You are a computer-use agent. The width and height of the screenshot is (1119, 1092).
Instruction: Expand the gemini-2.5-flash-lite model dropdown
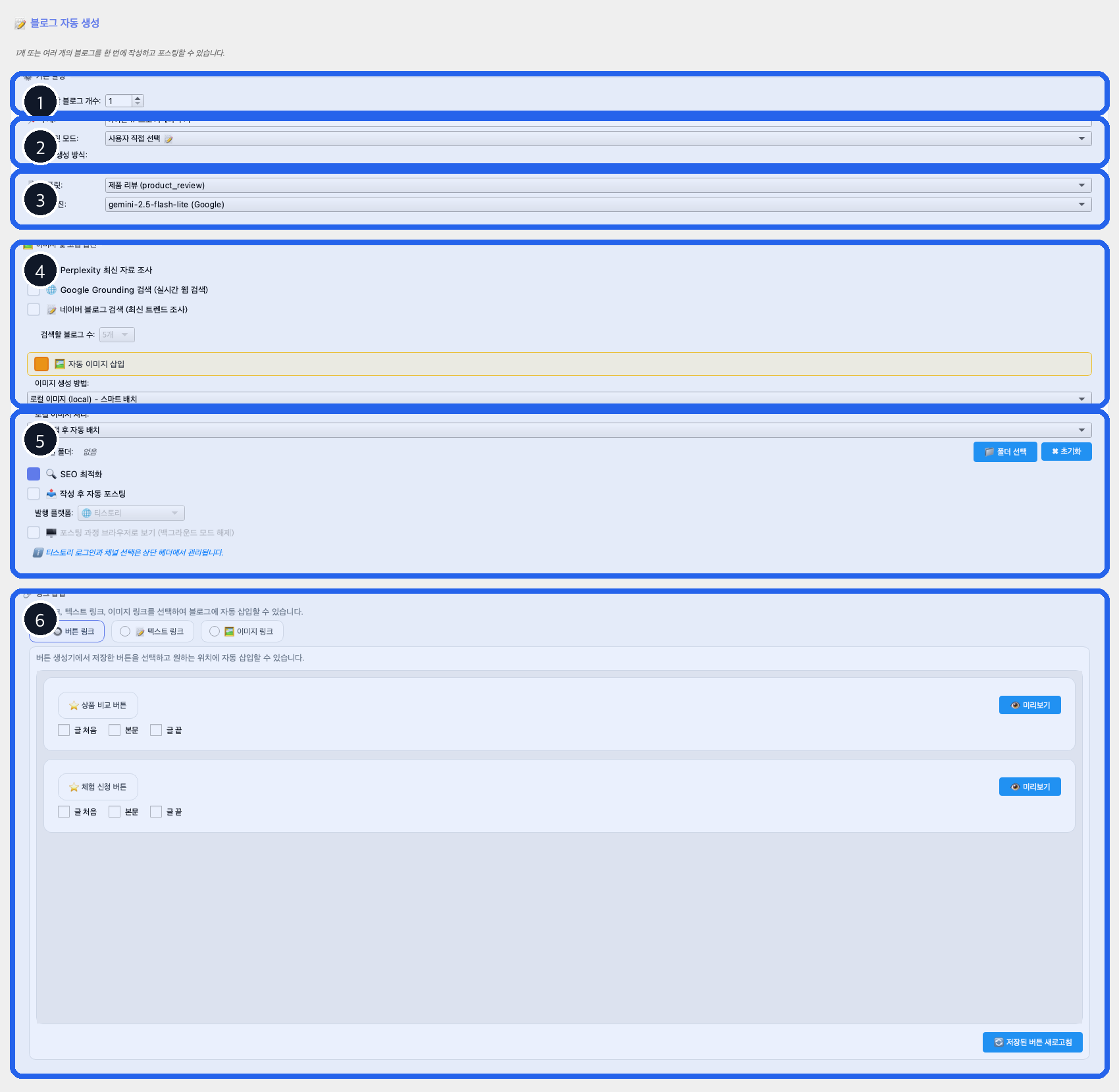point(598,205)
